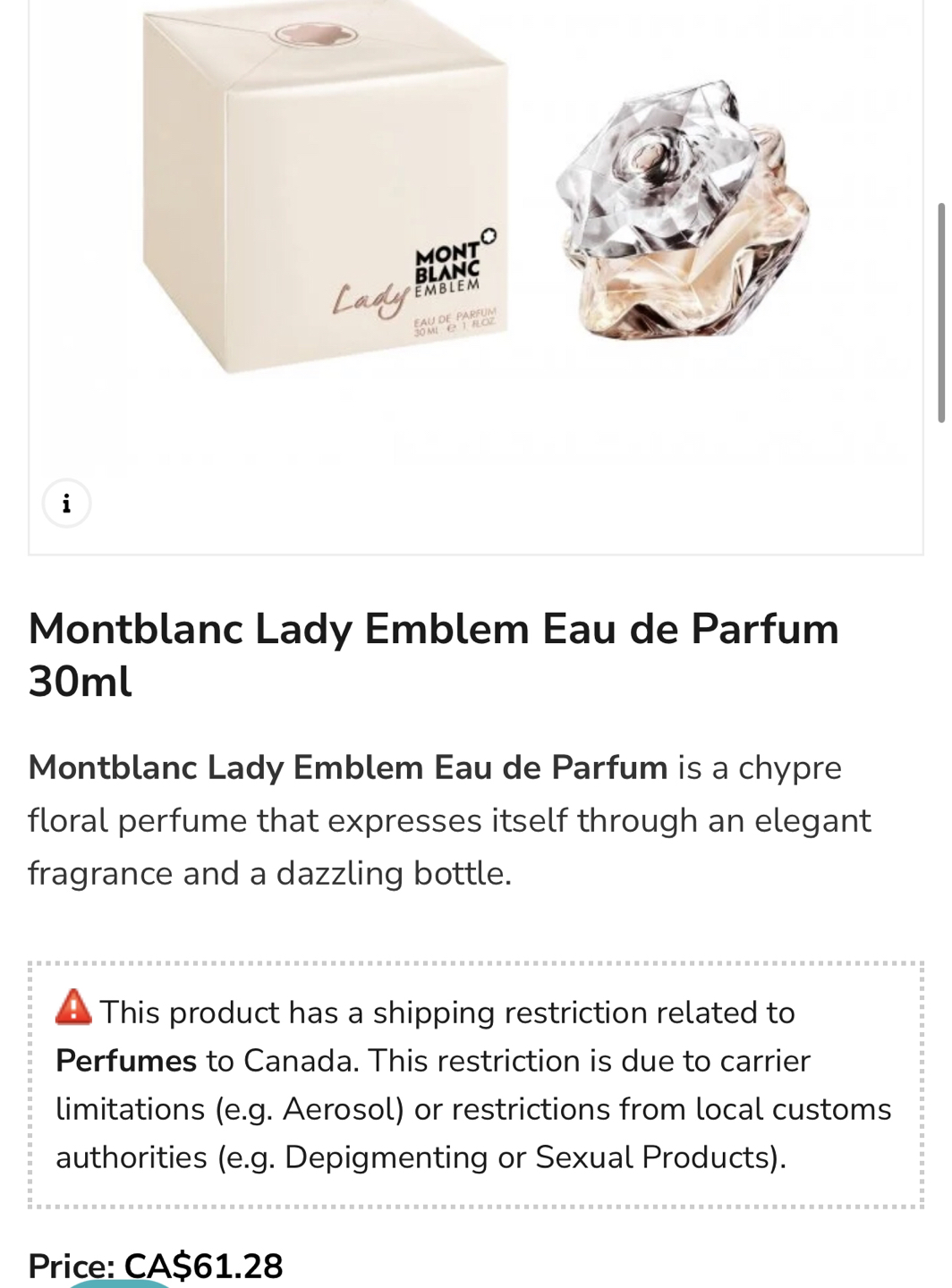Click the info icon below the product image
952x1288 pixels.
(66, 504)
